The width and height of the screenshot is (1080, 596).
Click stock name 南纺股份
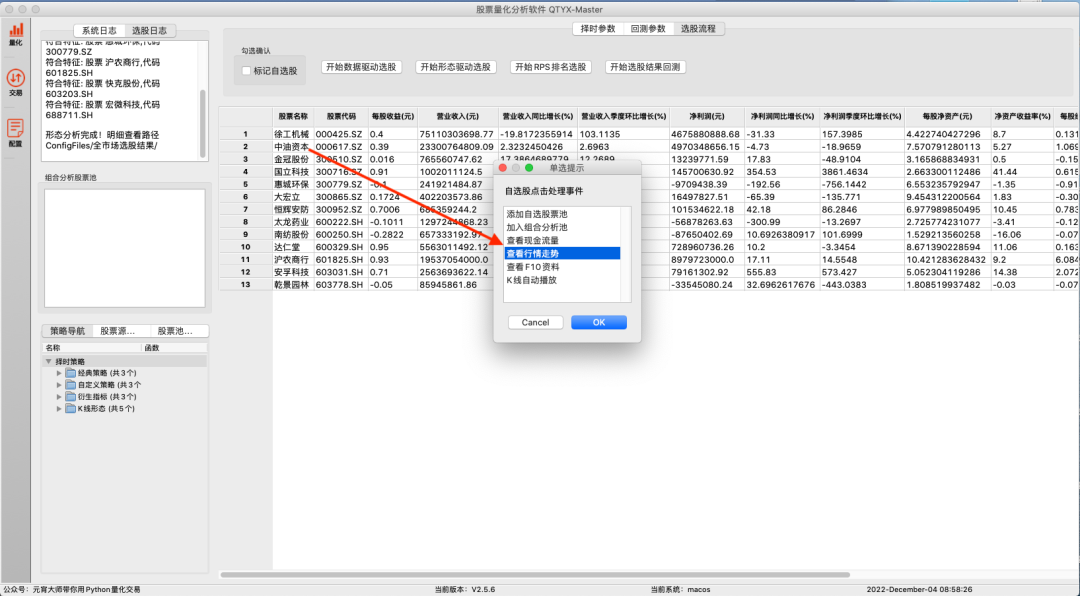pos(291,234)
